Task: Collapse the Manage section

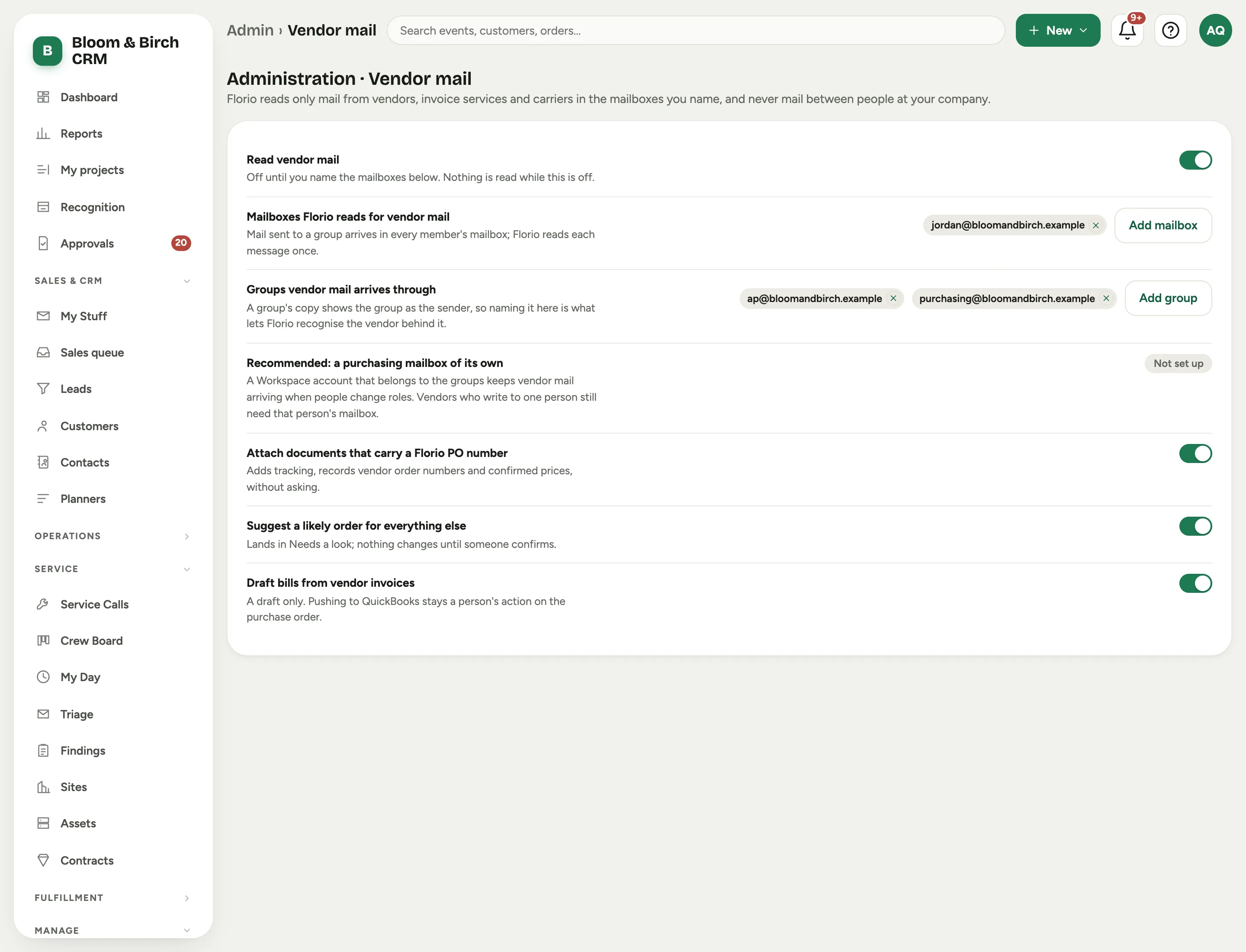Action: [113, 930]
